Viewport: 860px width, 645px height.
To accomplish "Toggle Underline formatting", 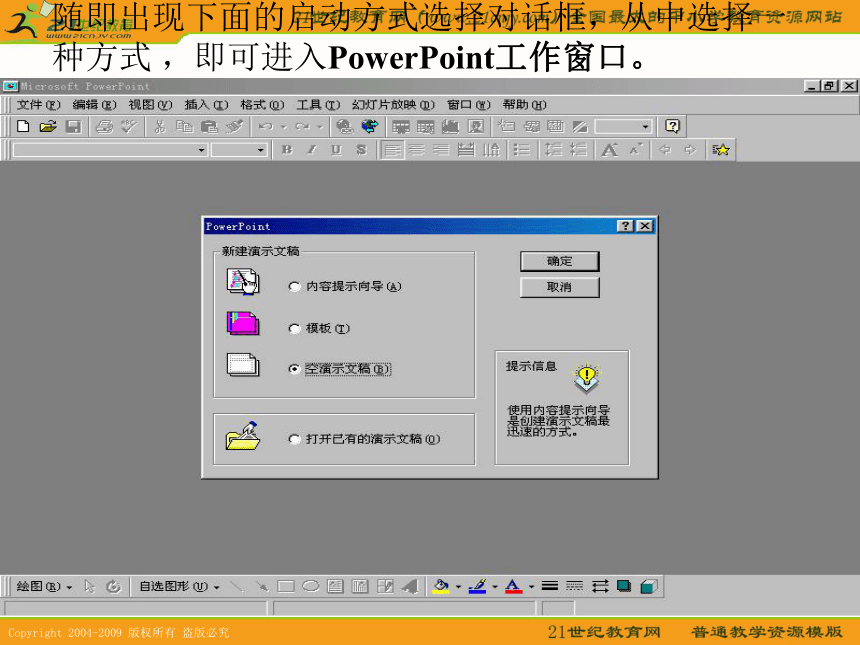I will point(336,150).
